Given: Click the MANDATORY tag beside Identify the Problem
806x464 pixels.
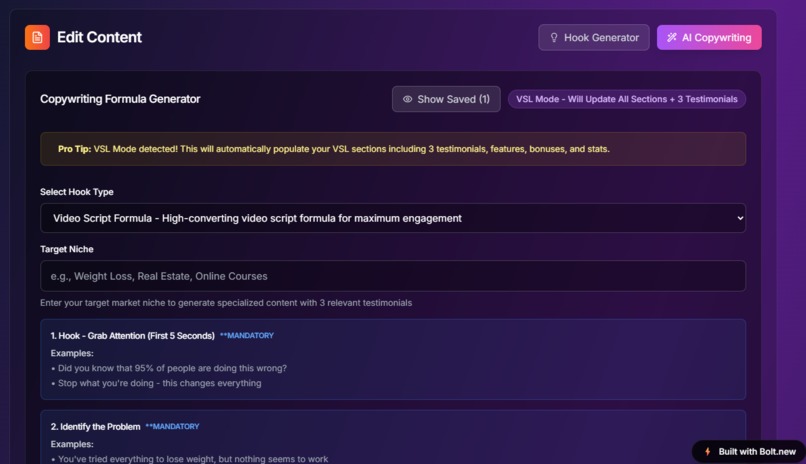Looking at the screenshot, I should tap(172, 426).
